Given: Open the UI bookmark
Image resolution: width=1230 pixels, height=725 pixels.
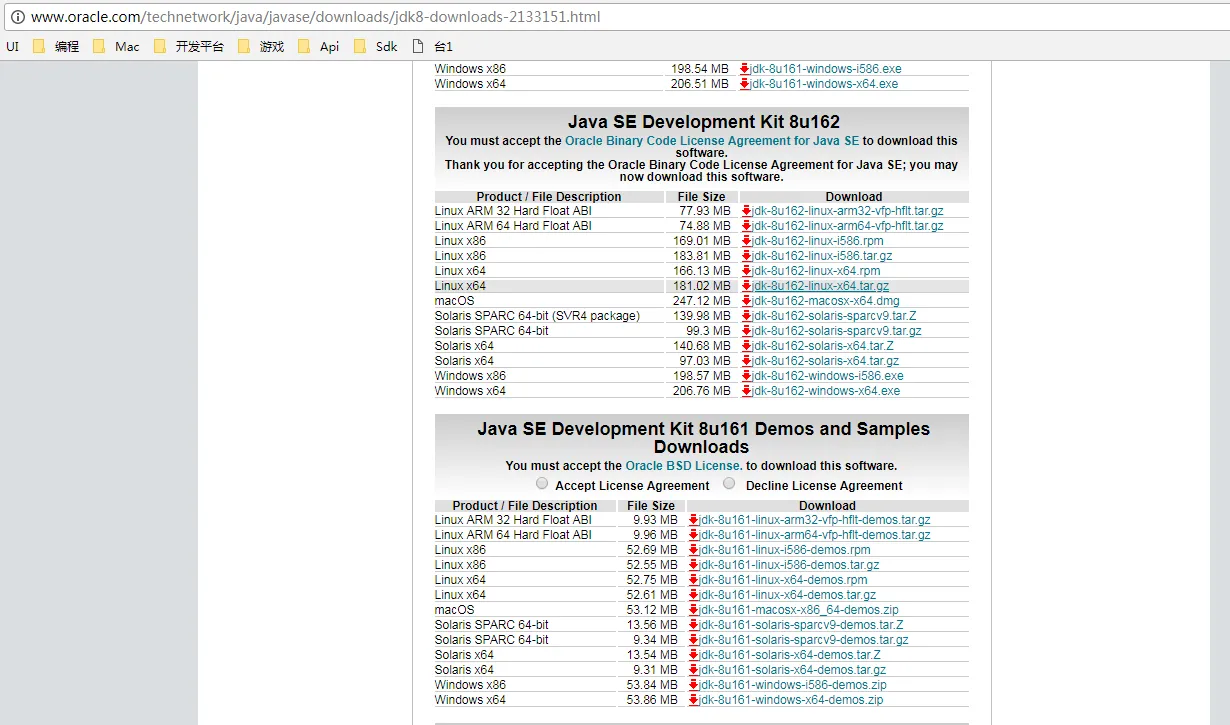Looking at the screenshot, I should point(13,46).
